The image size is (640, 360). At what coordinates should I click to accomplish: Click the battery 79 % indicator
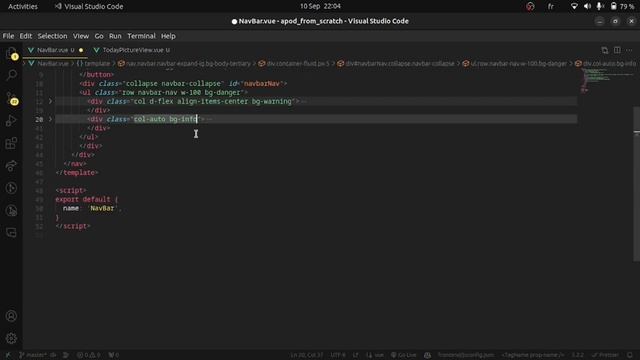tap(622, 6)
